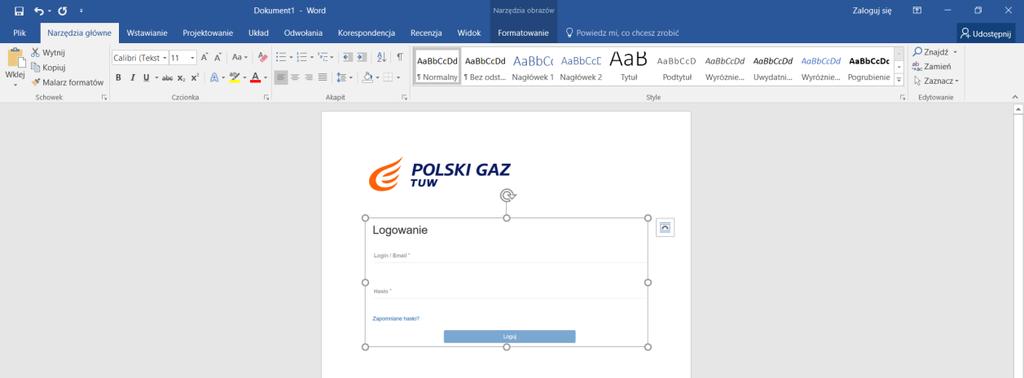Redo the last action

coord(63,11)
